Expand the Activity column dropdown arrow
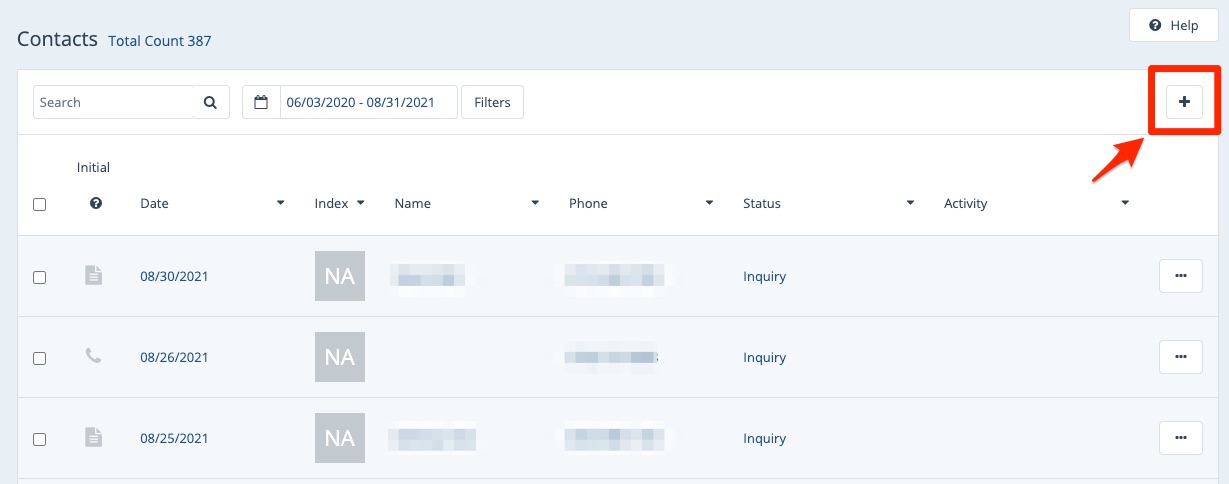 (x=1125, y=203)
